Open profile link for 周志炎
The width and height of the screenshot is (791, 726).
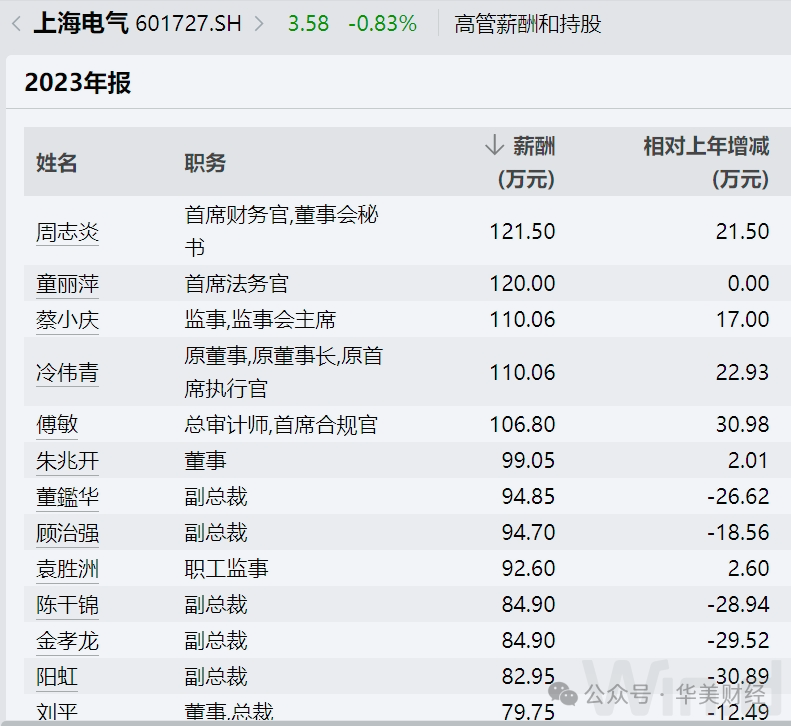[67, 232]
